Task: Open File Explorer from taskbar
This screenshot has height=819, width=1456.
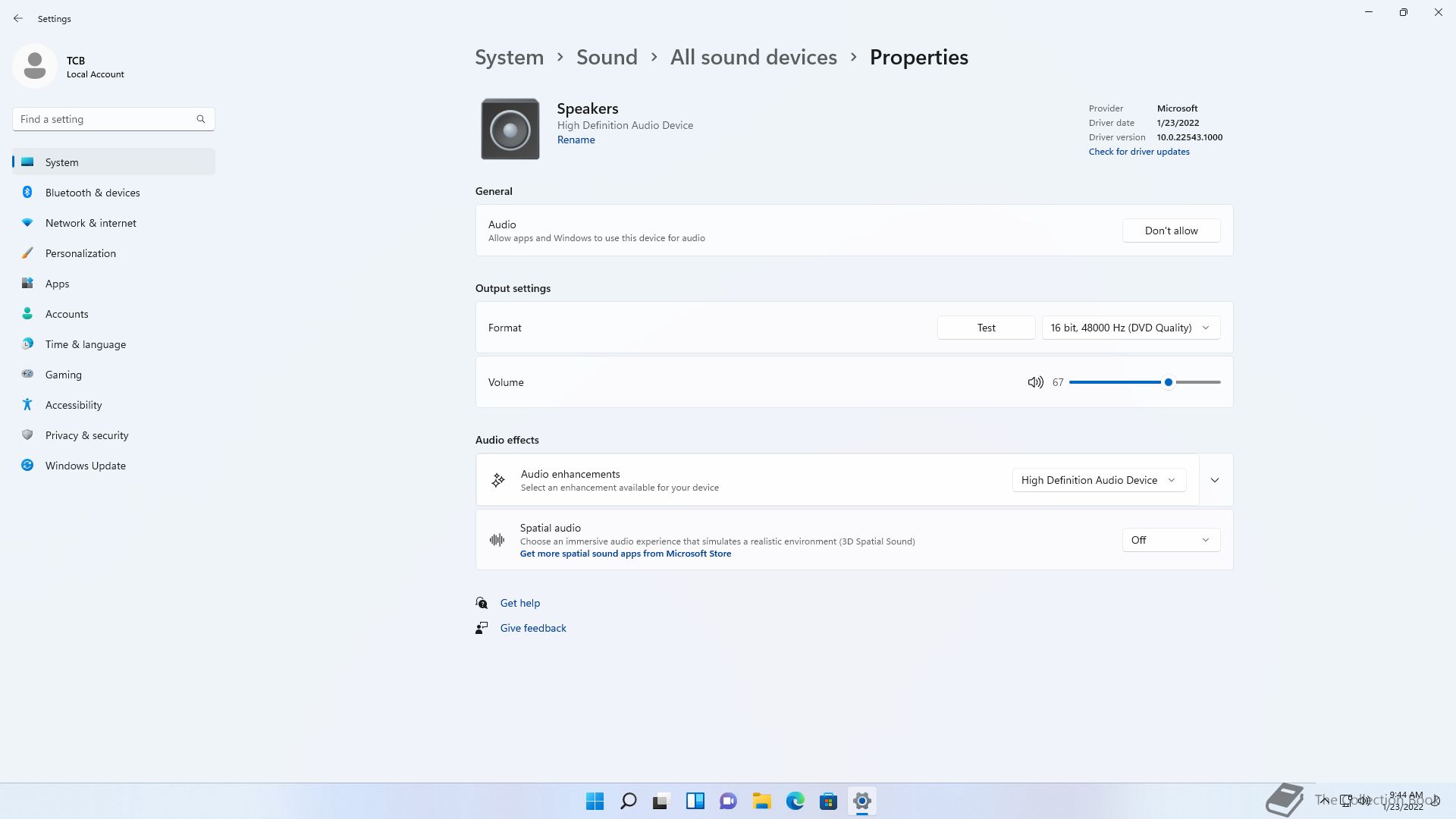Action: [x=761, y=801]
